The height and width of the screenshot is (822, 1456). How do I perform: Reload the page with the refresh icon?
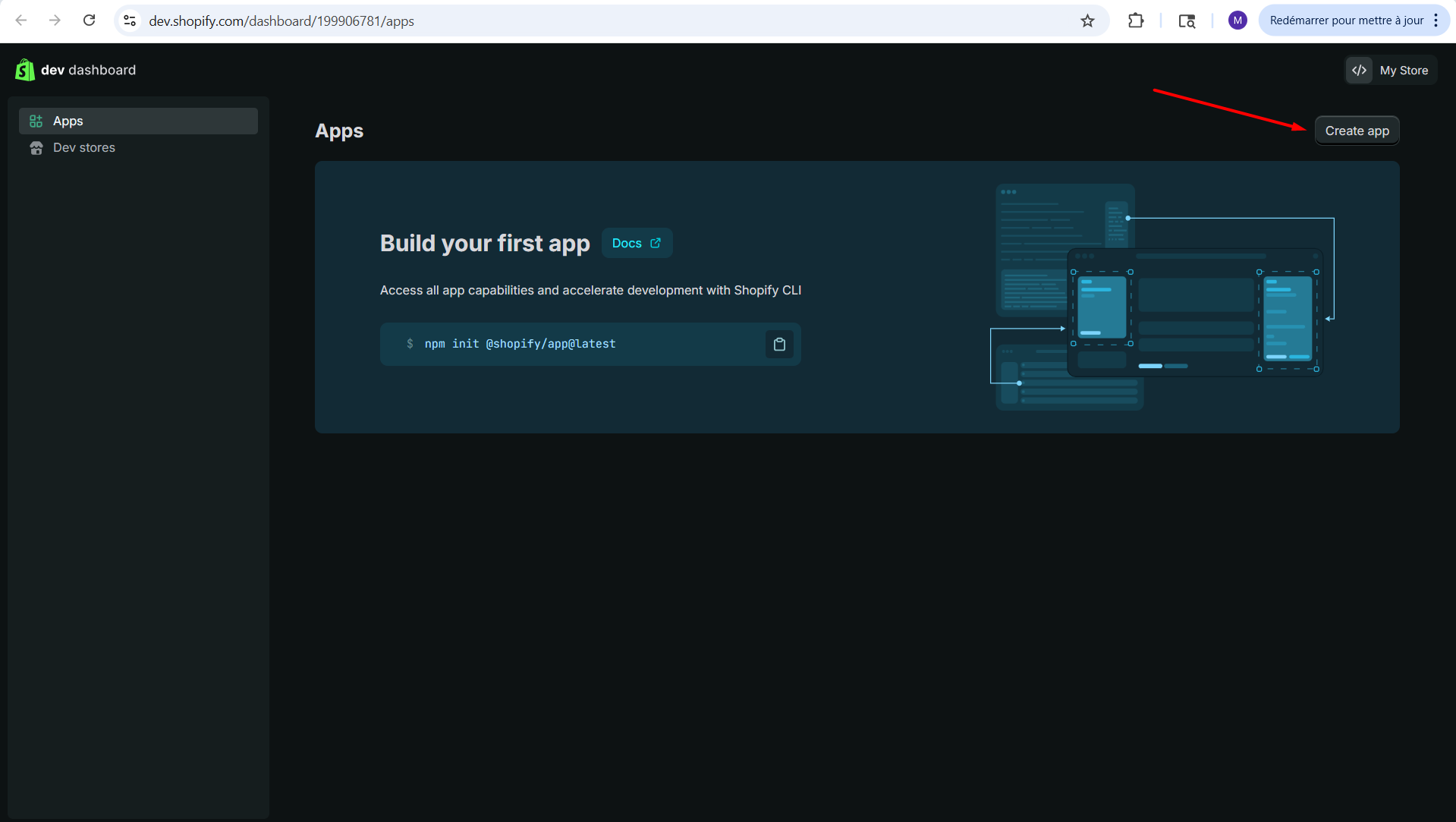[89, 20]
